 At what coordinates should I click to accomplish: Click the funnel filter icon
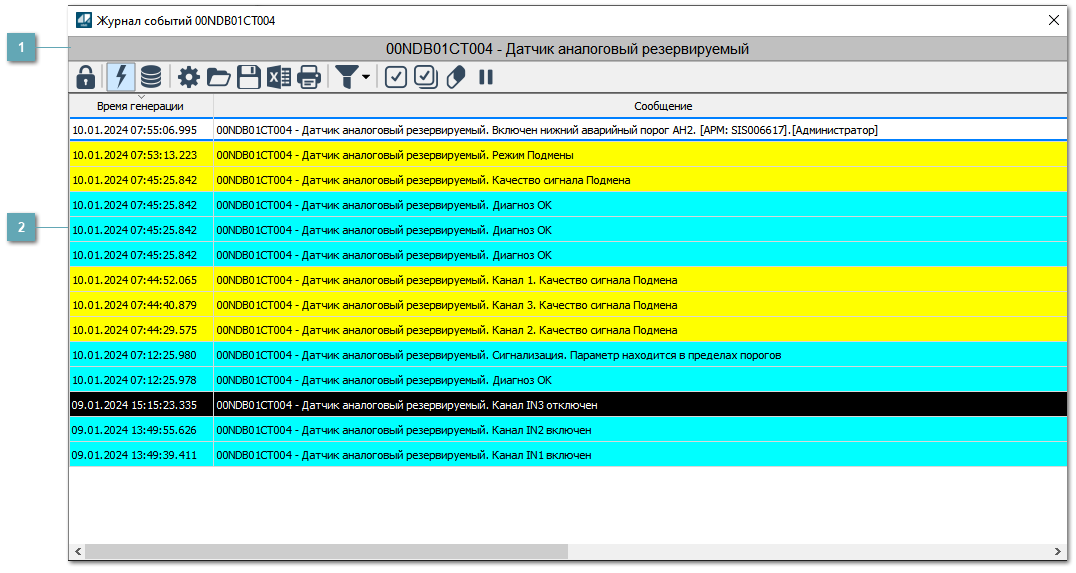click(x=346, y=77)
